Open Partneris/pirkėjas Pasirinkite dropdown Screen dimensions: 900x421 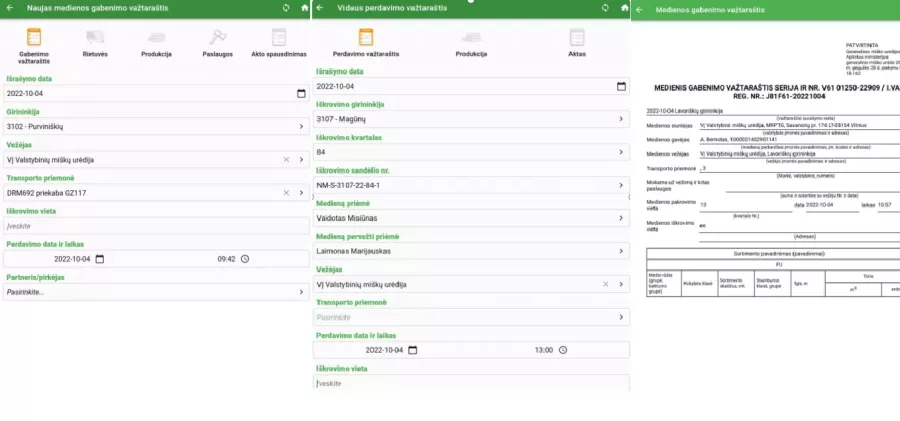[301, 292]
